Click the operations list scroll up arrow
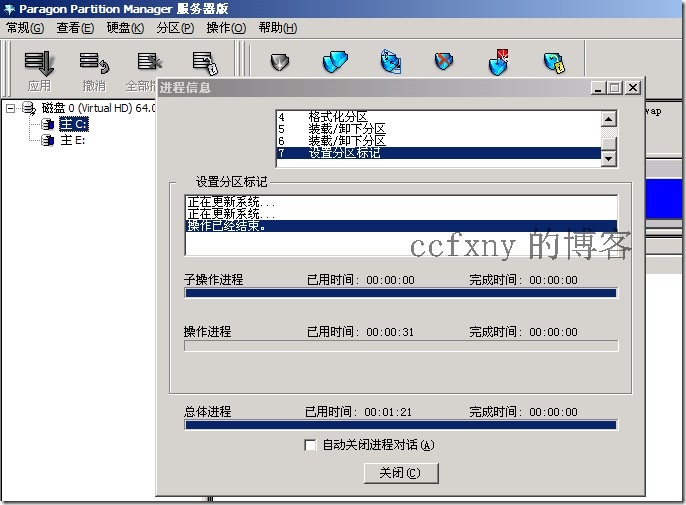Image resolution: width=686 pixels, height=505 pixels. tap(609, 119)
